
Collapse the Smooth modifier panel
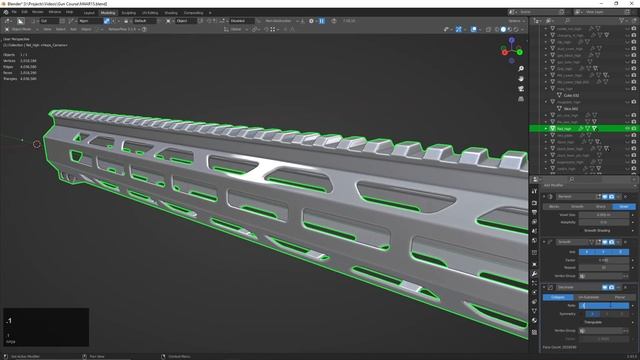(x=544, y=242)
